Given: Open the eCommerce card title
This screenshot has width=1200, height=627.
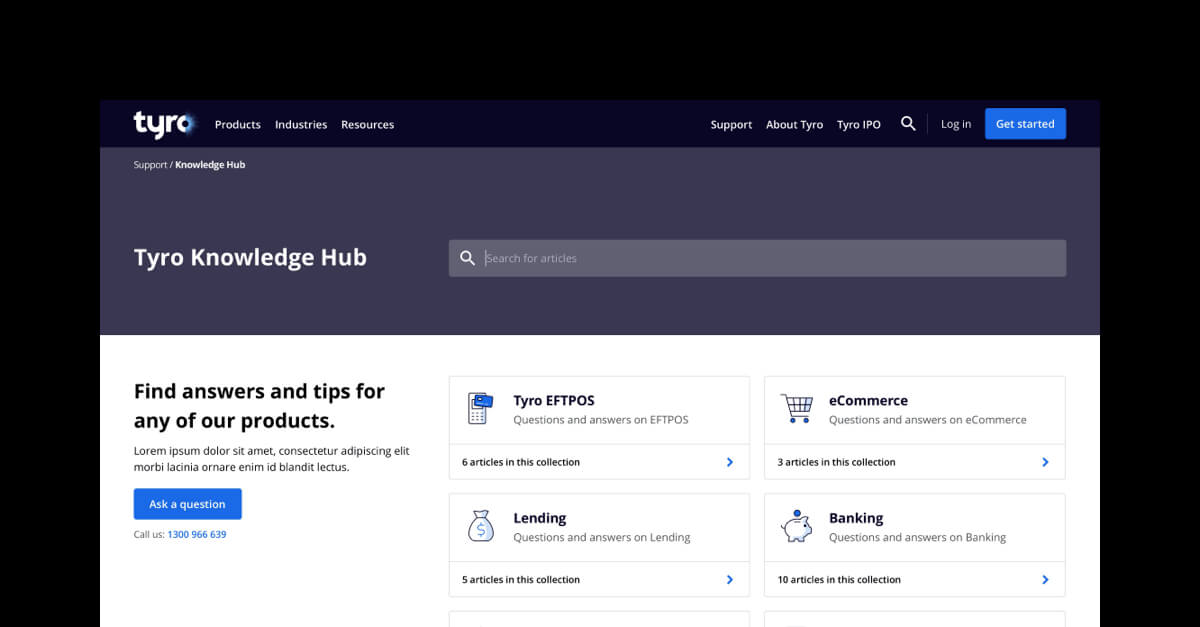Looking at the screenshot, I should click(x=868, y=400).
